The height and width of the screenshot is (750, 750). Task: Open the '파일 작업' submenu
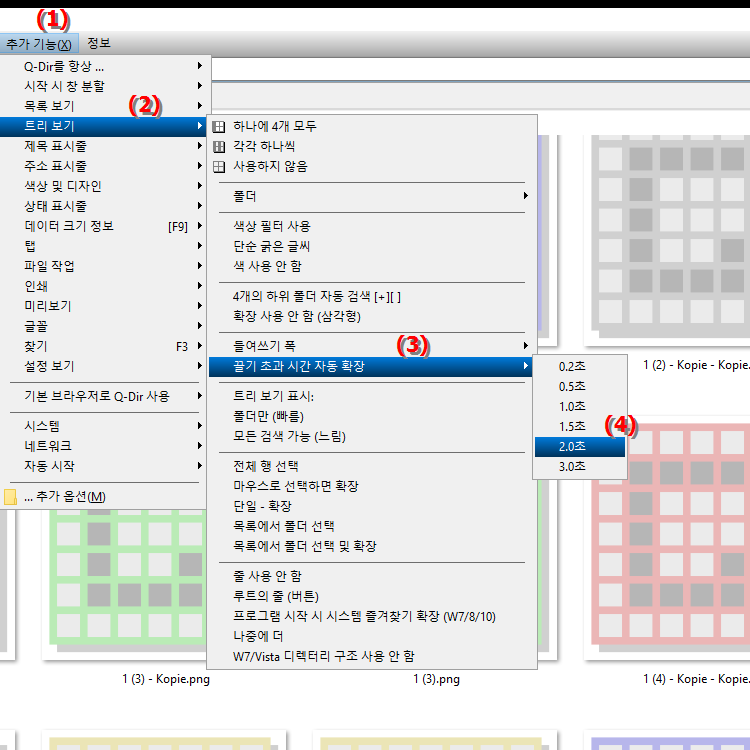pos(103,266)
